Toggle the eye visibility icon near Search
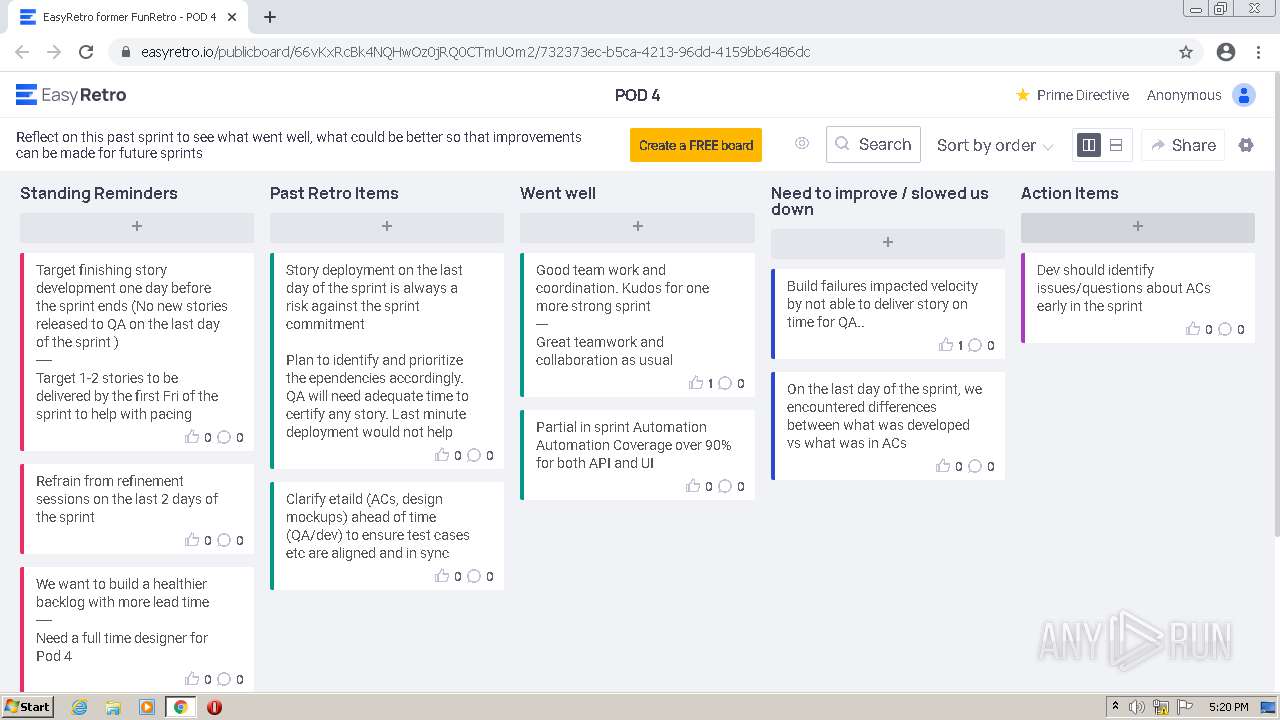 click(x=802, y=144)
